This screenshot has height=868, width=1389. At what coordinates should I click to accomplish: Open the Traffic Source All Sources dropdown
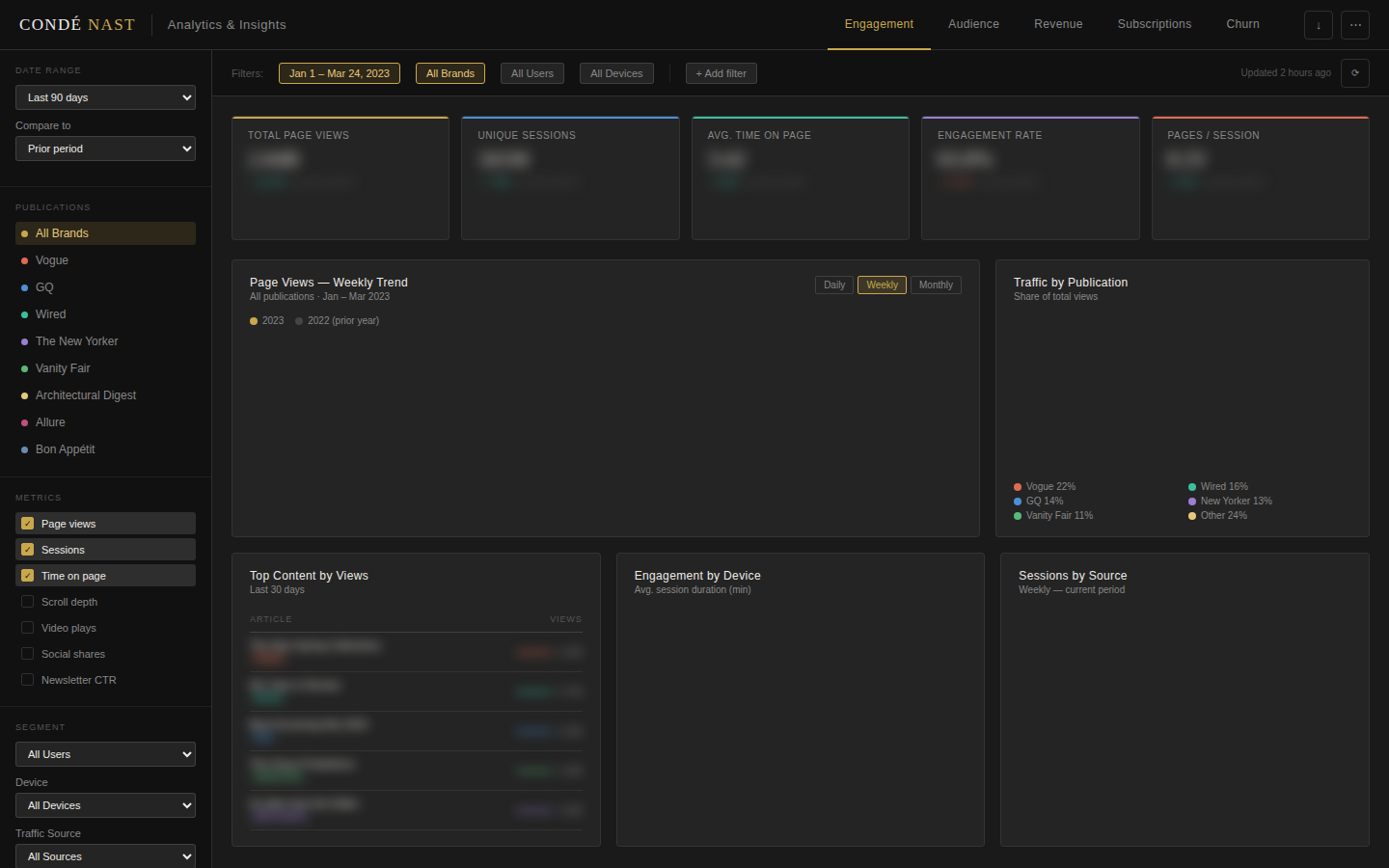coord(104,855)
